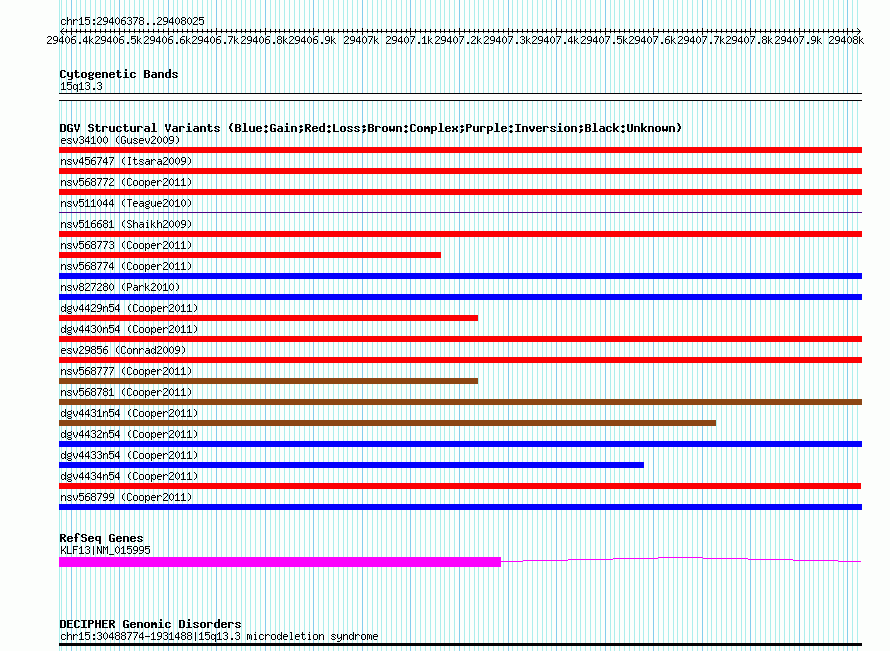Select the Cytogenetic Bands track heading
Screen dimensions: 890x651
(119, 74)
